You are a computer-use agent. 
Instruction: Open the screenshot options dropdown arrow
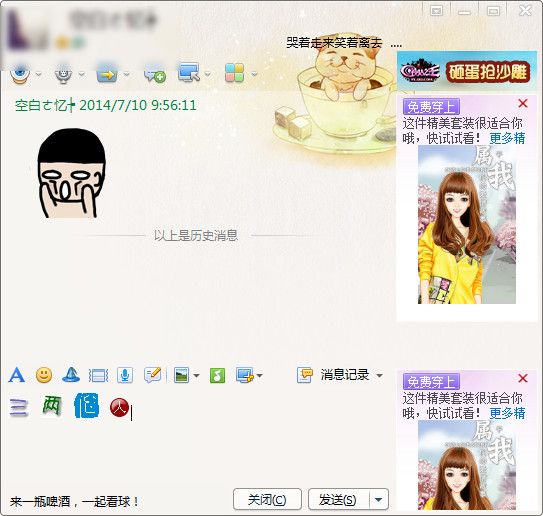259,375
